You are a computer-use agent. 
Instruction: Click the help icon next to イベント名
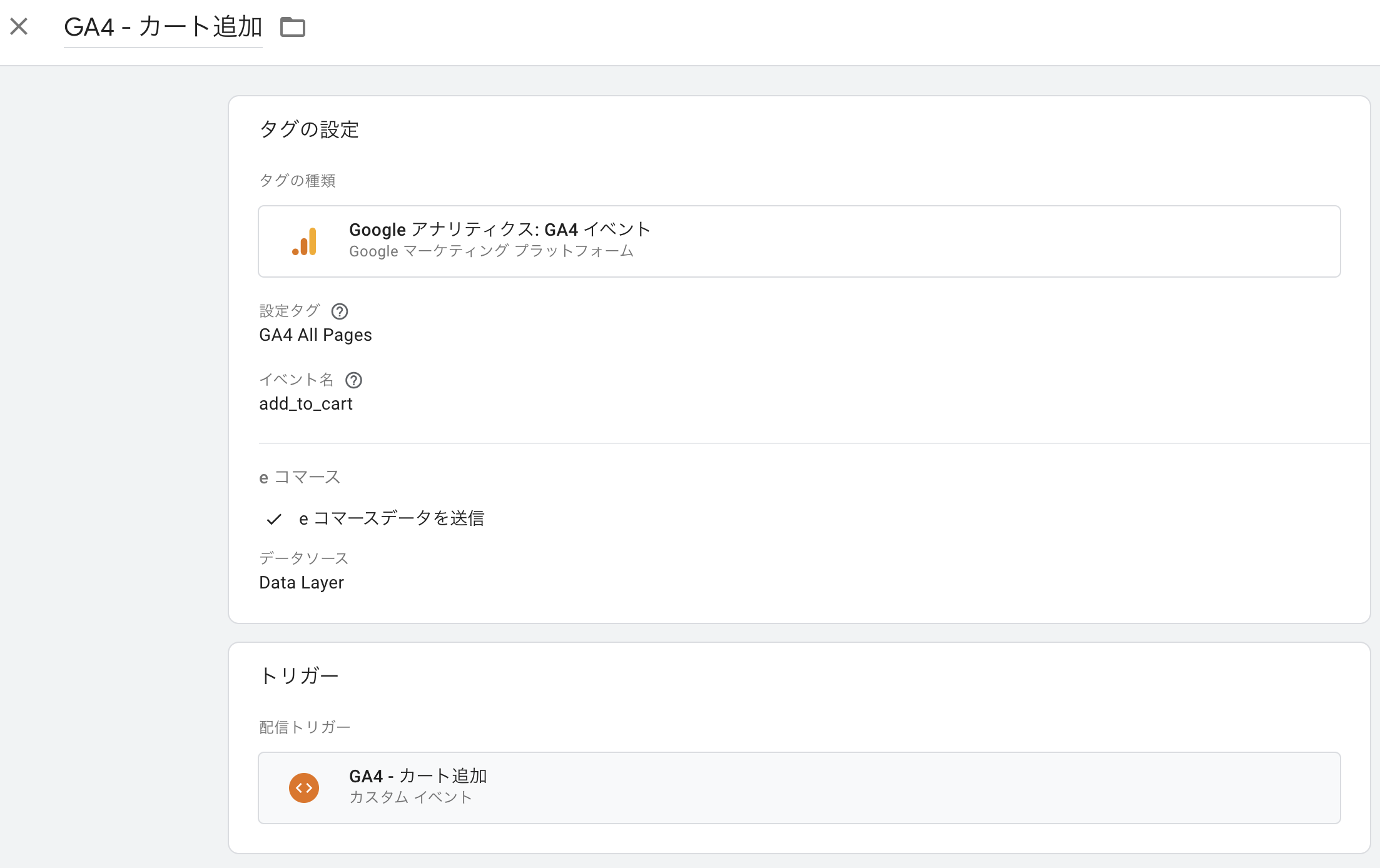353,380
